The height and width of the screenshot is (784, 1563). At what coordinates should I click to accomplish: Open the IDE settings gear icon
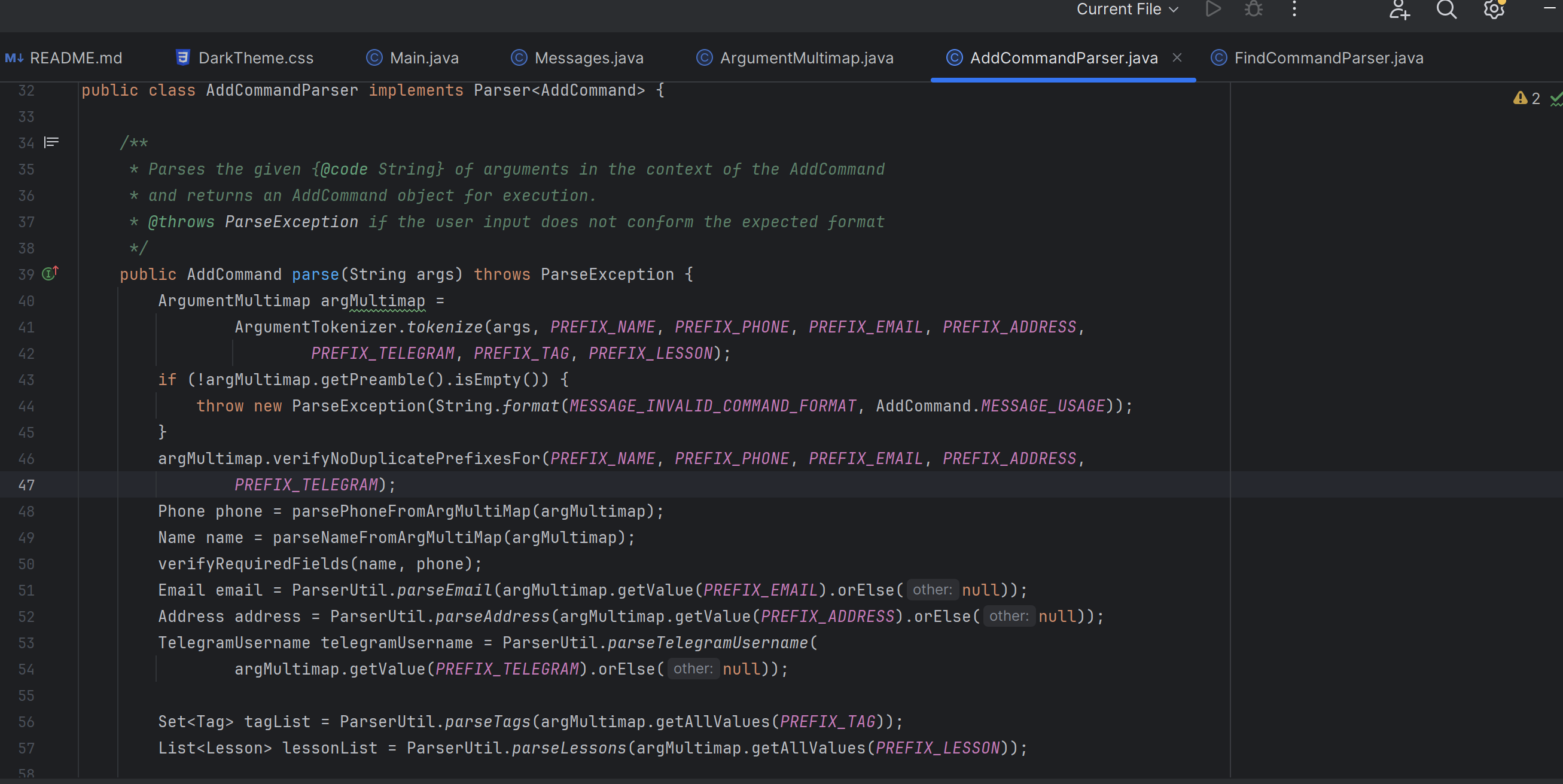pyautogui.click(x=1494, y=9)
